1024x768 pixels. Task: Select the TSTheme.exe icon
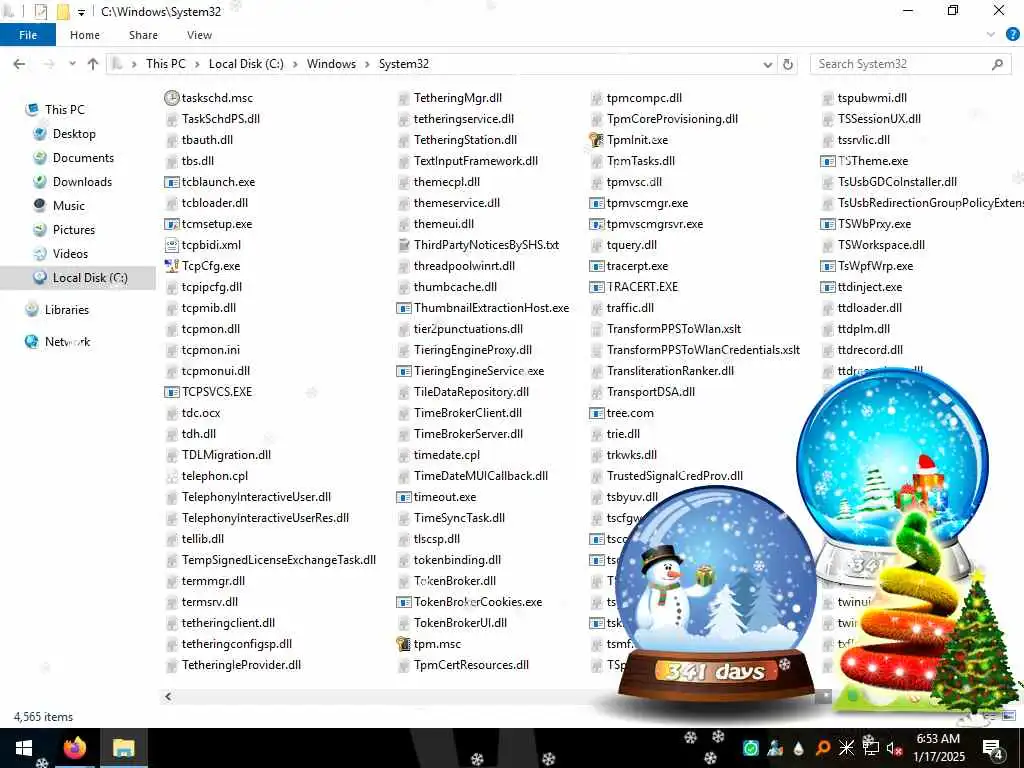tap(827, 161)
